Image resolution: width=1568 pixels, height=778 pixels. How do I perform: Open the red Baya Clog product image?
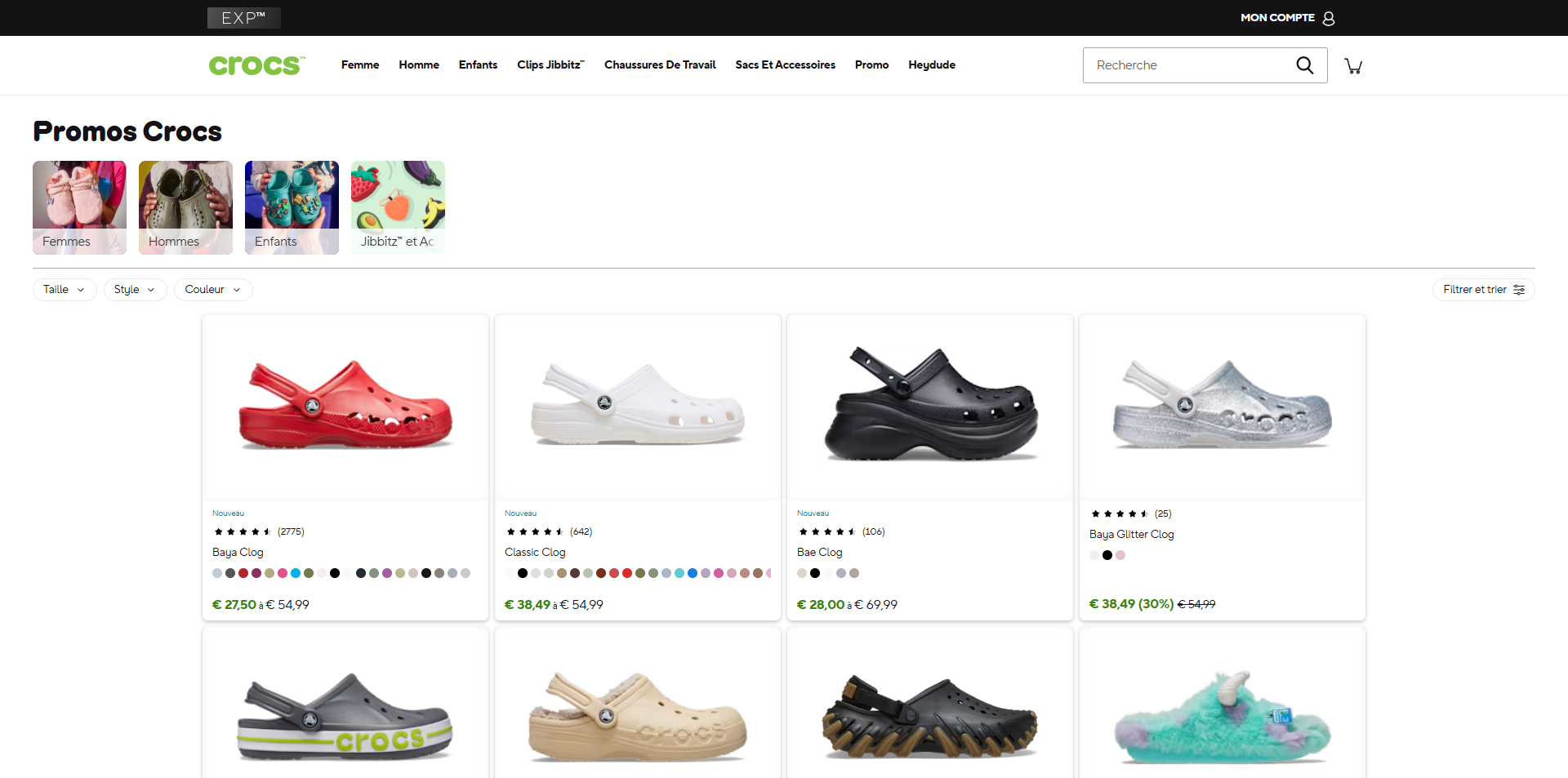345,407
